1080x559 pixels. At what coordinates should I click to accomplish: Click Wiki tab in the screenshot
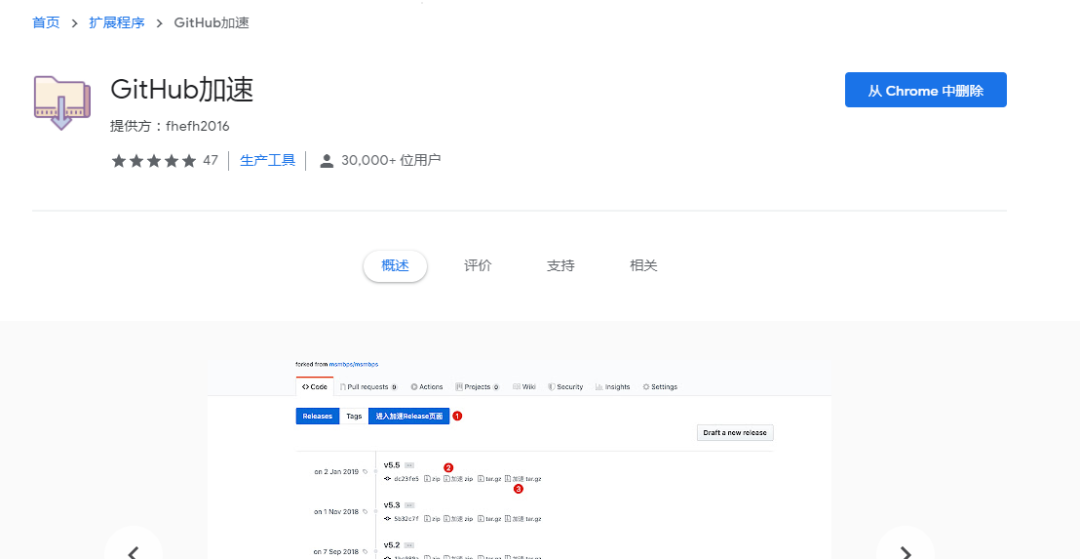point(524,387)
